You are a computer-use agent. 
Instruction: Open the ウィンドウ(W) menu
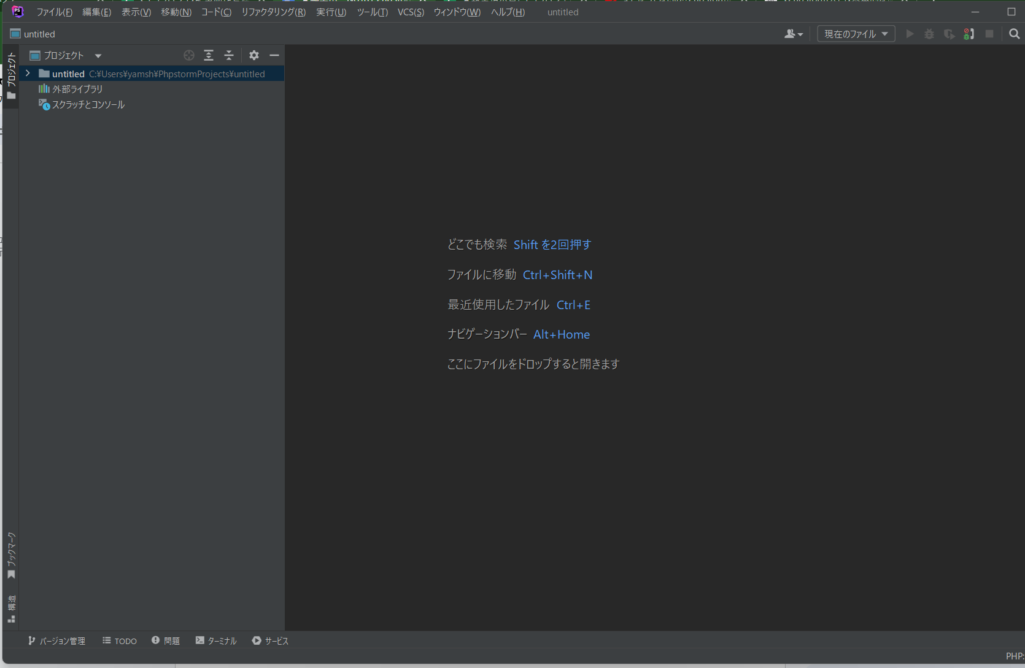(457, 12)
